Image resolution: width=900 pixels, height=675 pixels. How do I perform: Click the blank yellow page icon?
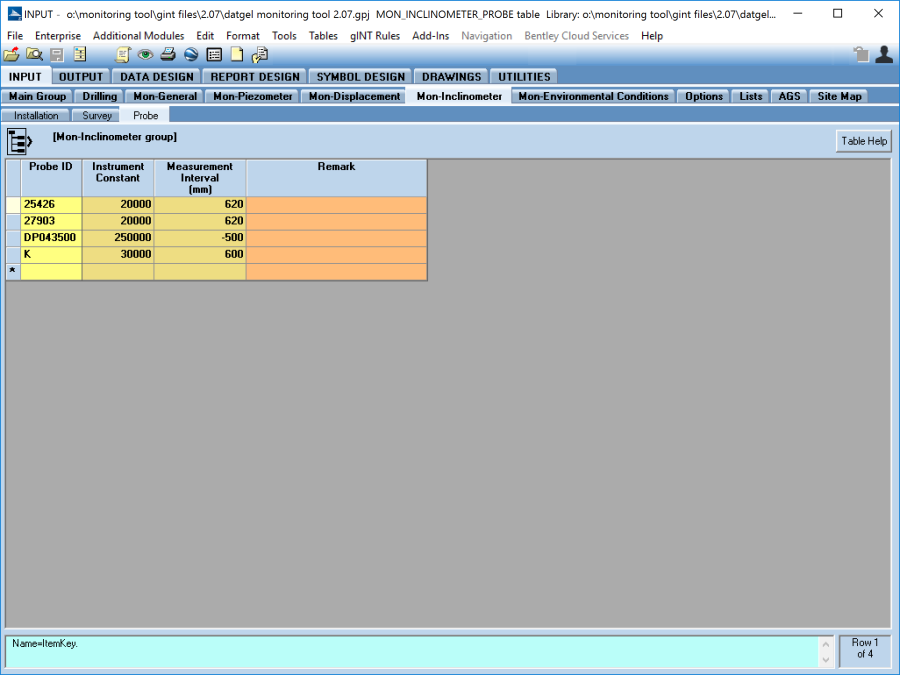click(237, 55)
